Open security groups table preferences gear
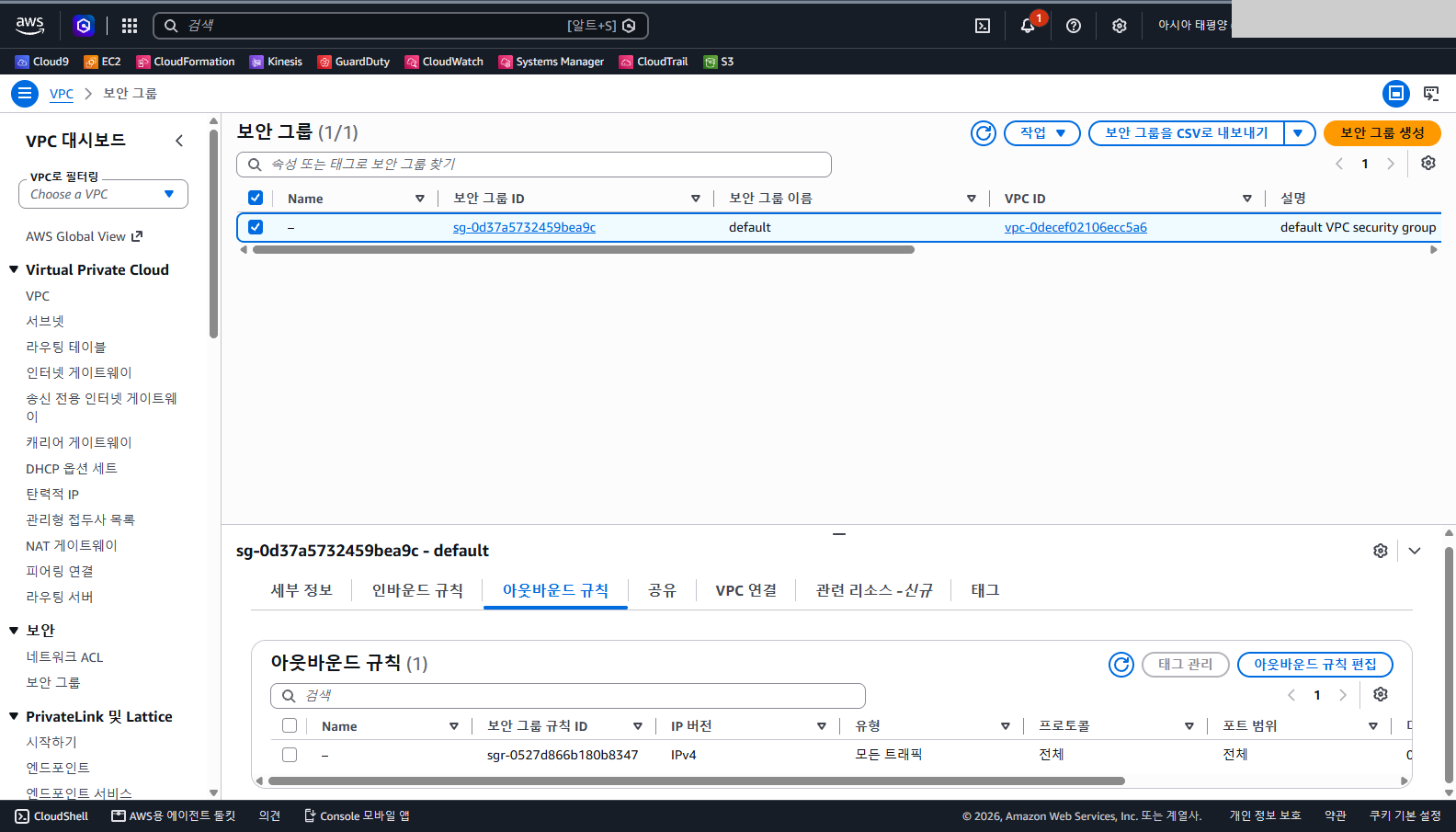Screen dimensions: 1456x832 [x=1428, y=163]
